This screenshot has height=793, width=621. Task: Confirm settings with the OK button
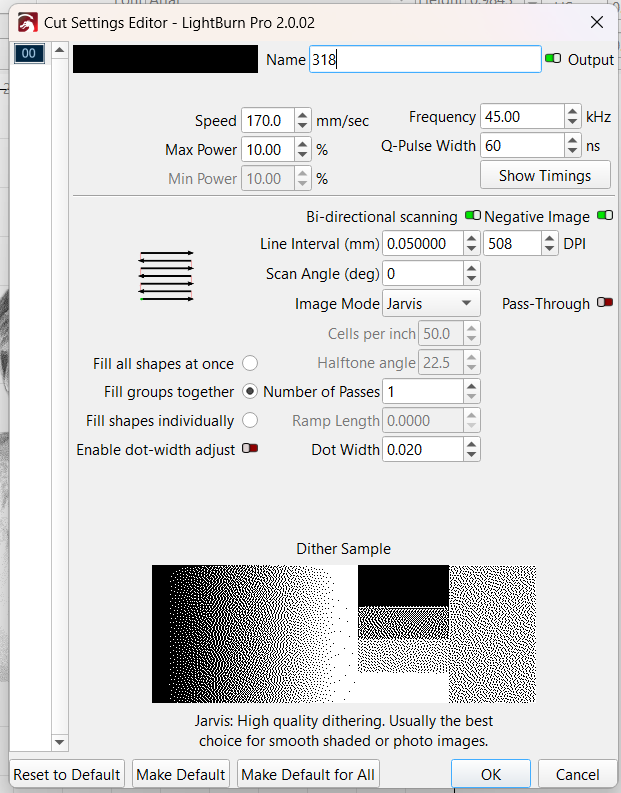[x=490, y=774]
